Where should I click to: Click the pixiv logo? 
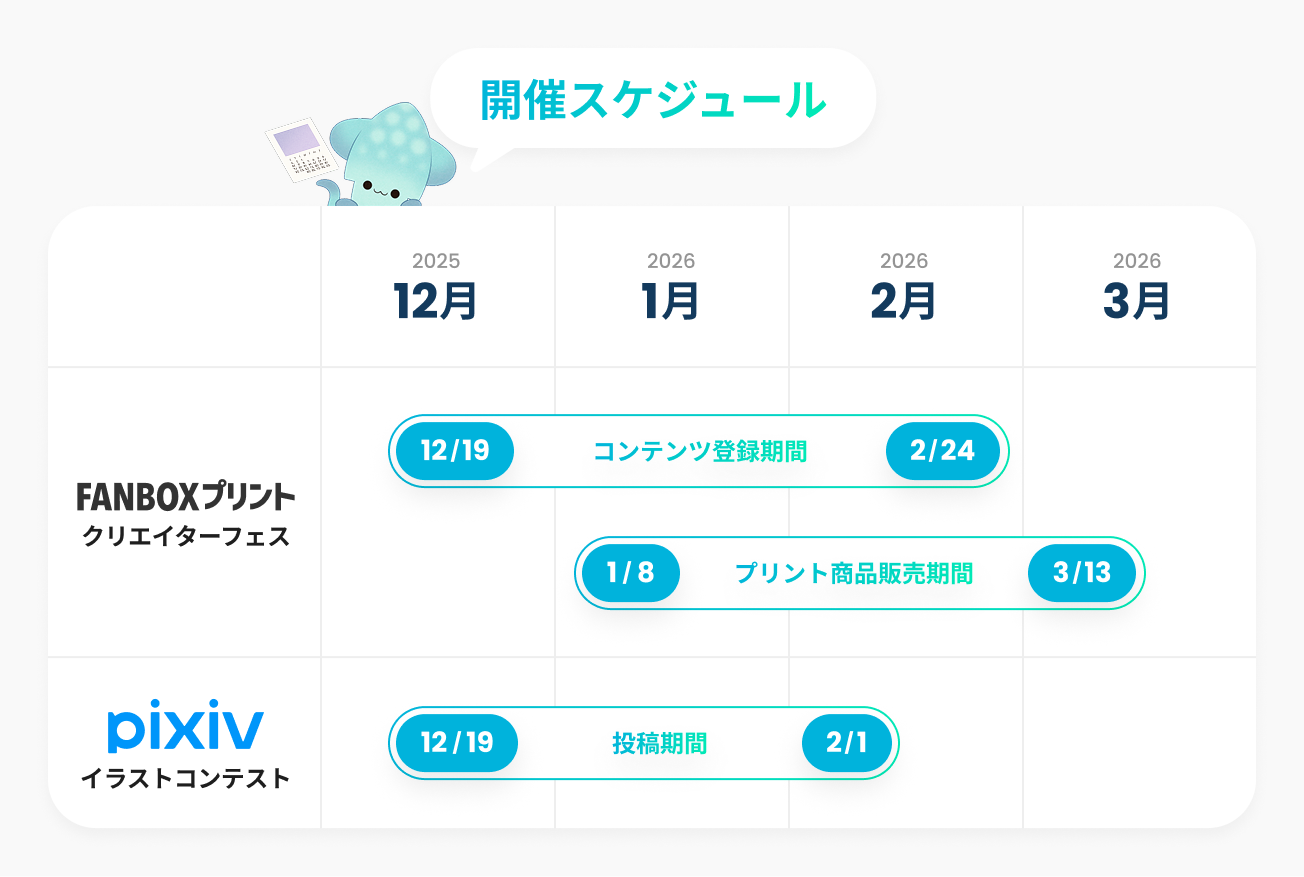point(185,730)
